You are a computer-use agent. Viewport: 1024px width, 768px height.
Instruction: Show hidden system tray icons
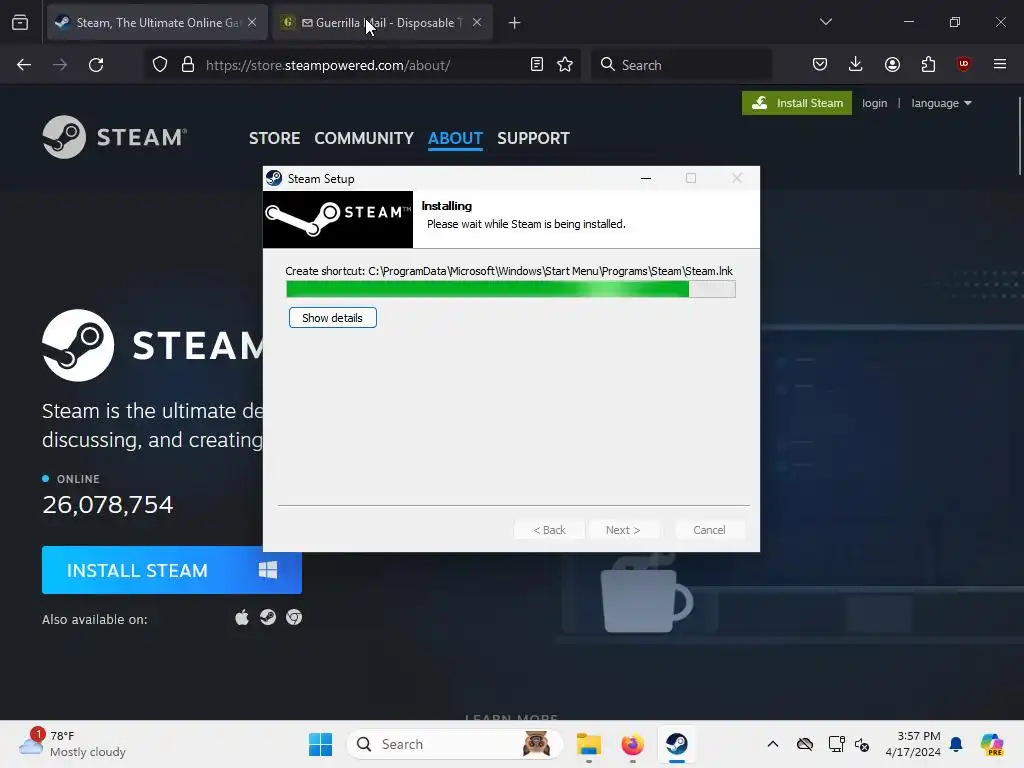[x=773, y=744]
